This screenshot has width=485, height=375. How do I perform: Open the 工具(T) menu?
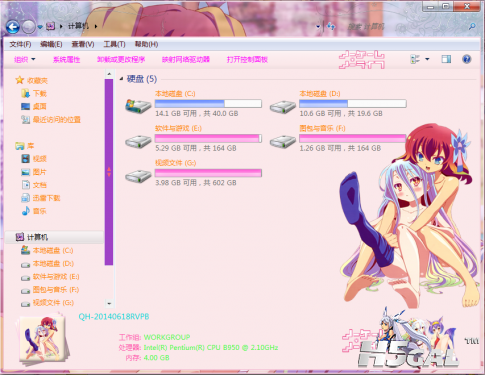tap(114, 44)
